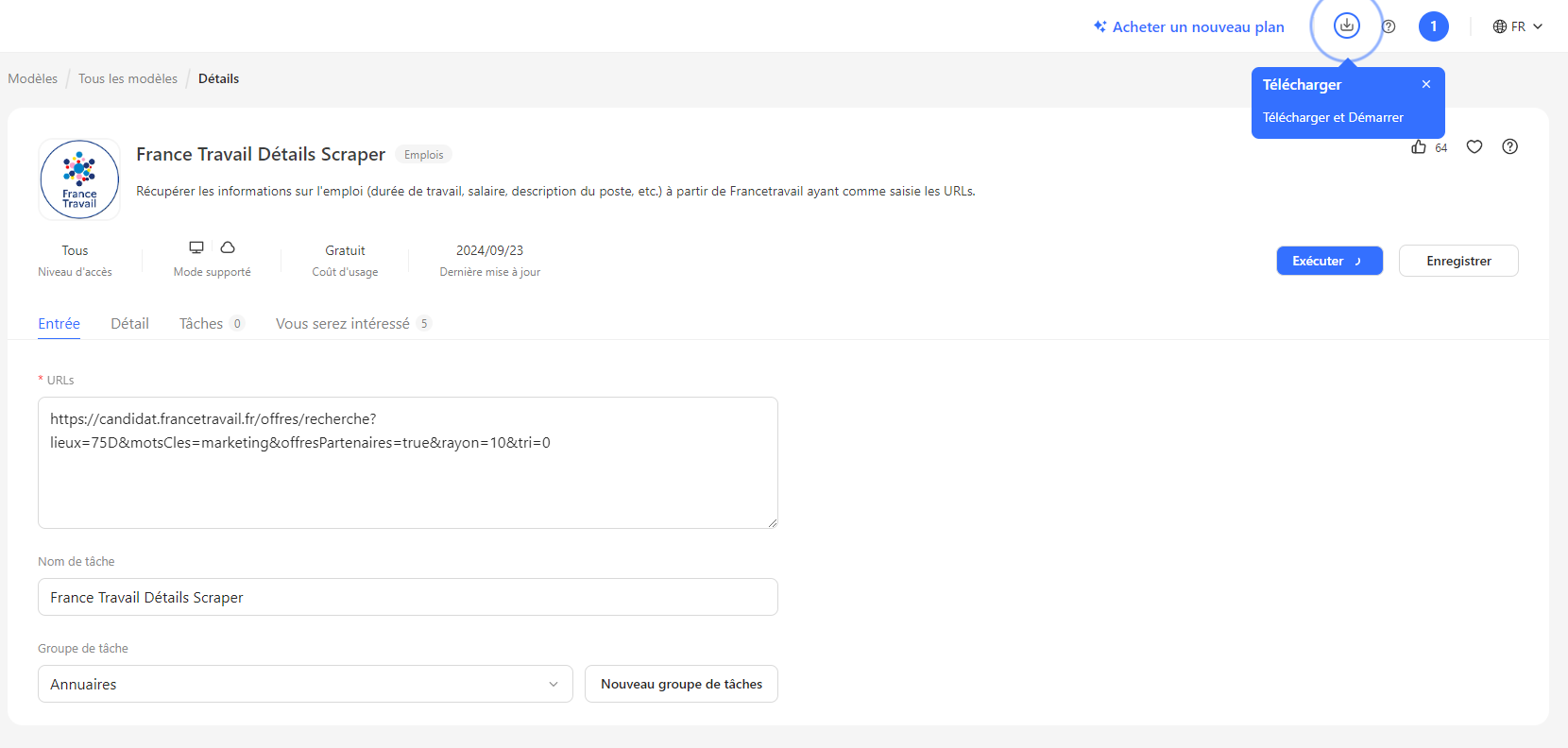Click Télécharger et Démarrer in tooltip

[x=1333, y=117]
